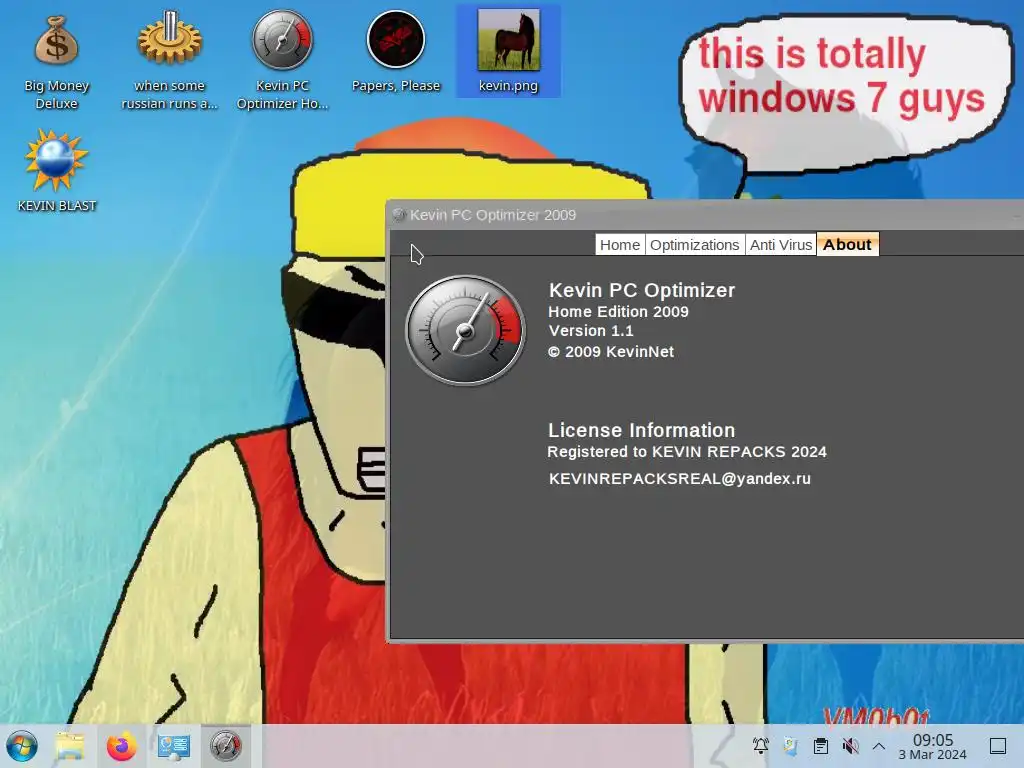Screen dimensions: 1024x768
Task: Click Kevin PC Optimizer taskbar button
Action: point(226,746)
